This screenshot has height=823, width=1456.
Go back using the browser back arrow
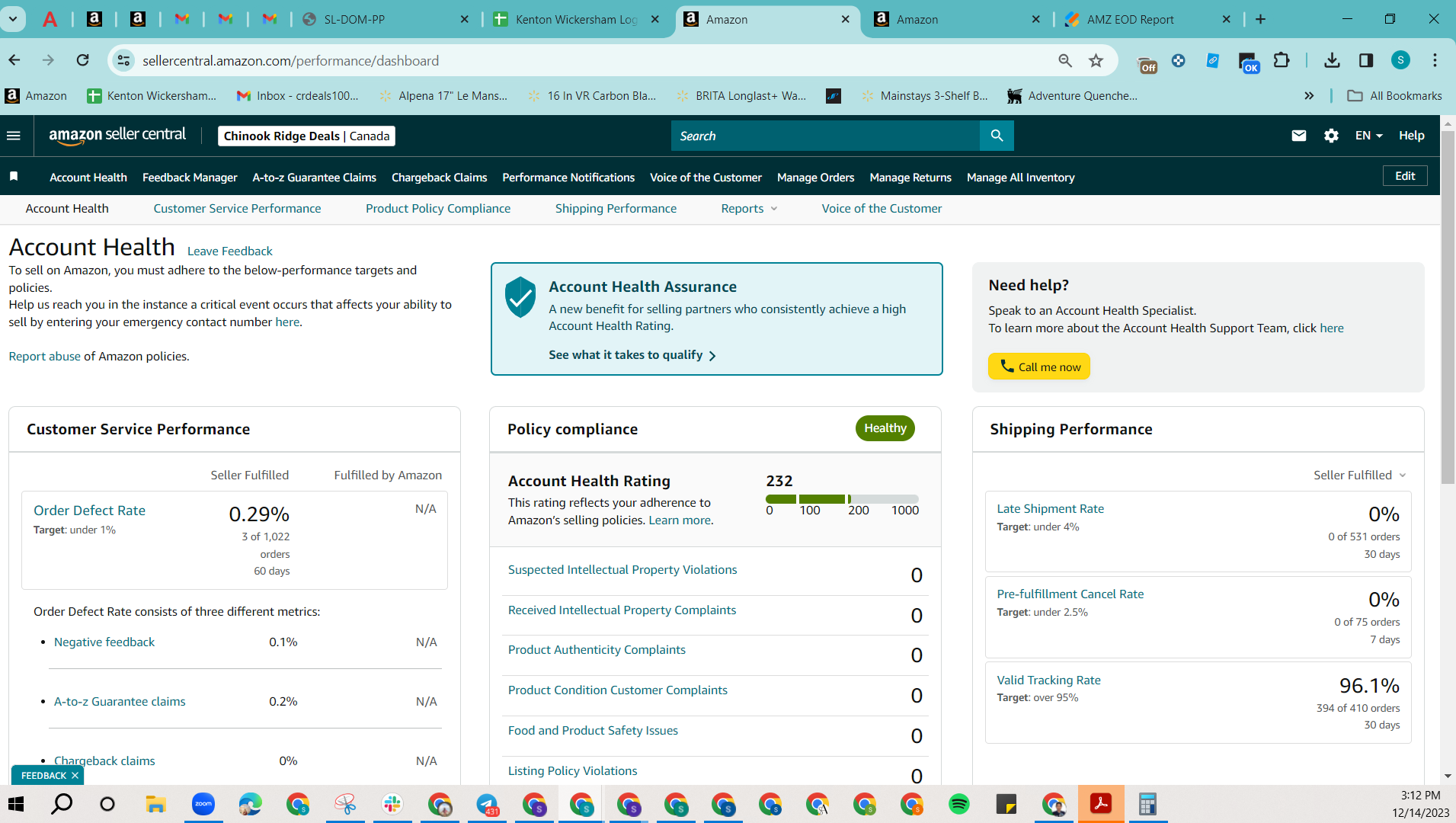[x=14, y=60]
